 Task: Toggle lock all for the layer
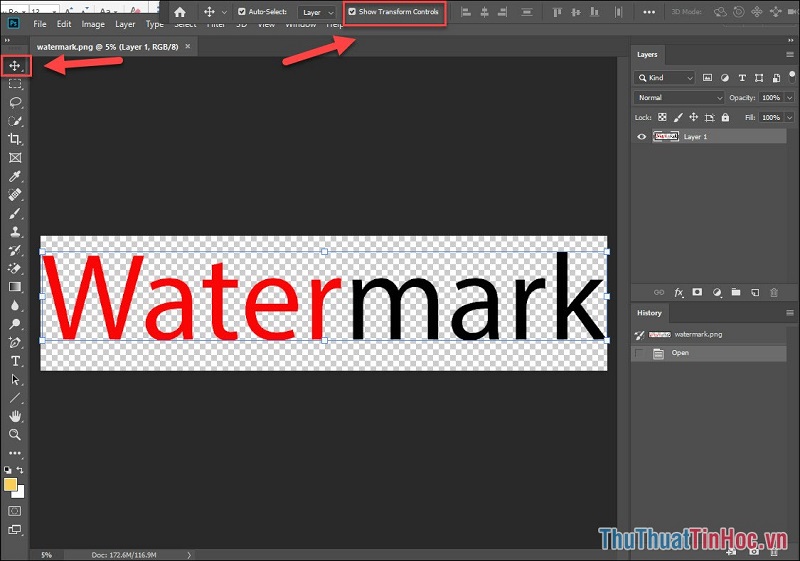pos(725,117)
